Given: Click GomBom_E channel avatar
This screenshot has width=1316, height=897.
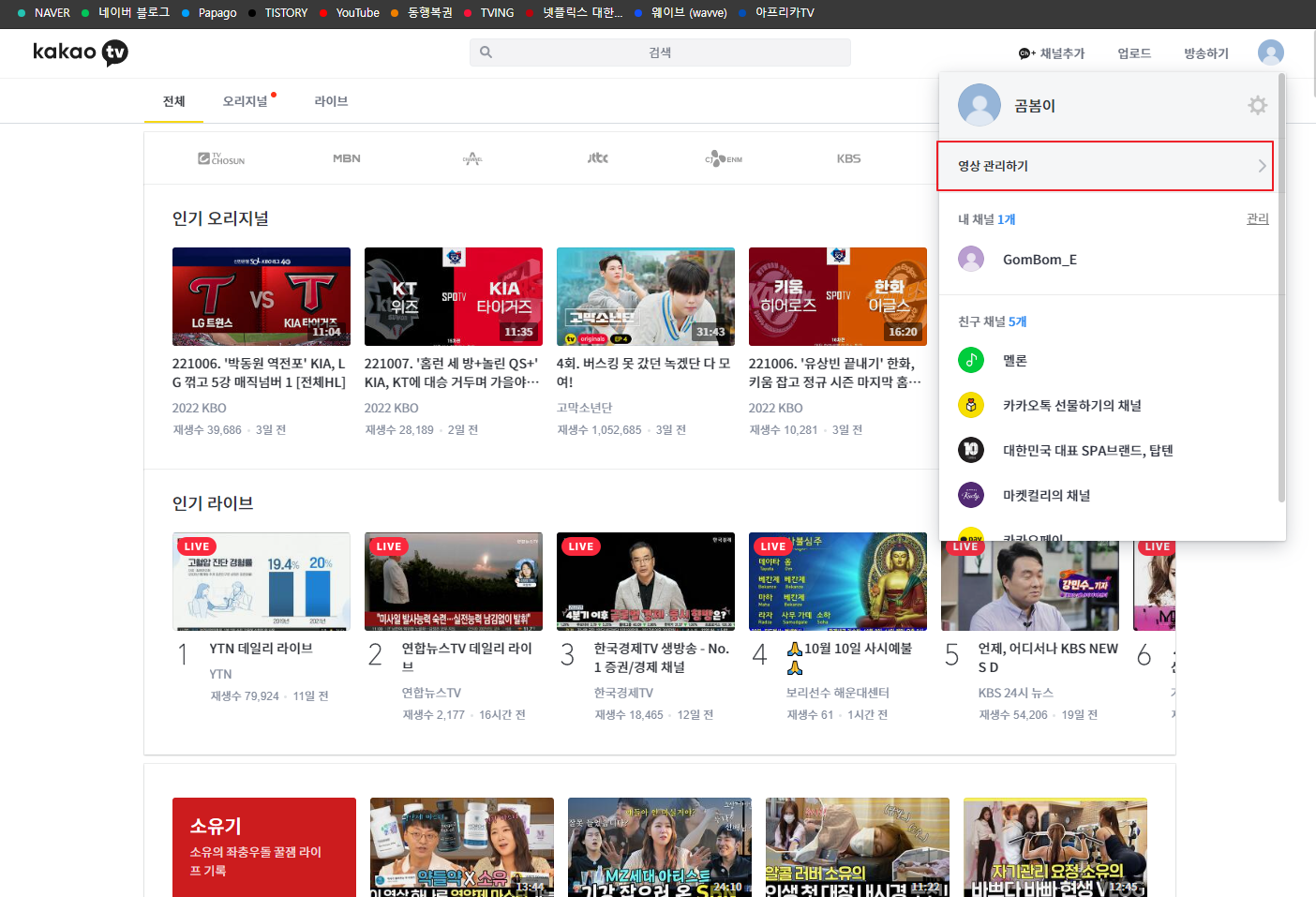Looking at the screenshot, I should pos(971,260).
